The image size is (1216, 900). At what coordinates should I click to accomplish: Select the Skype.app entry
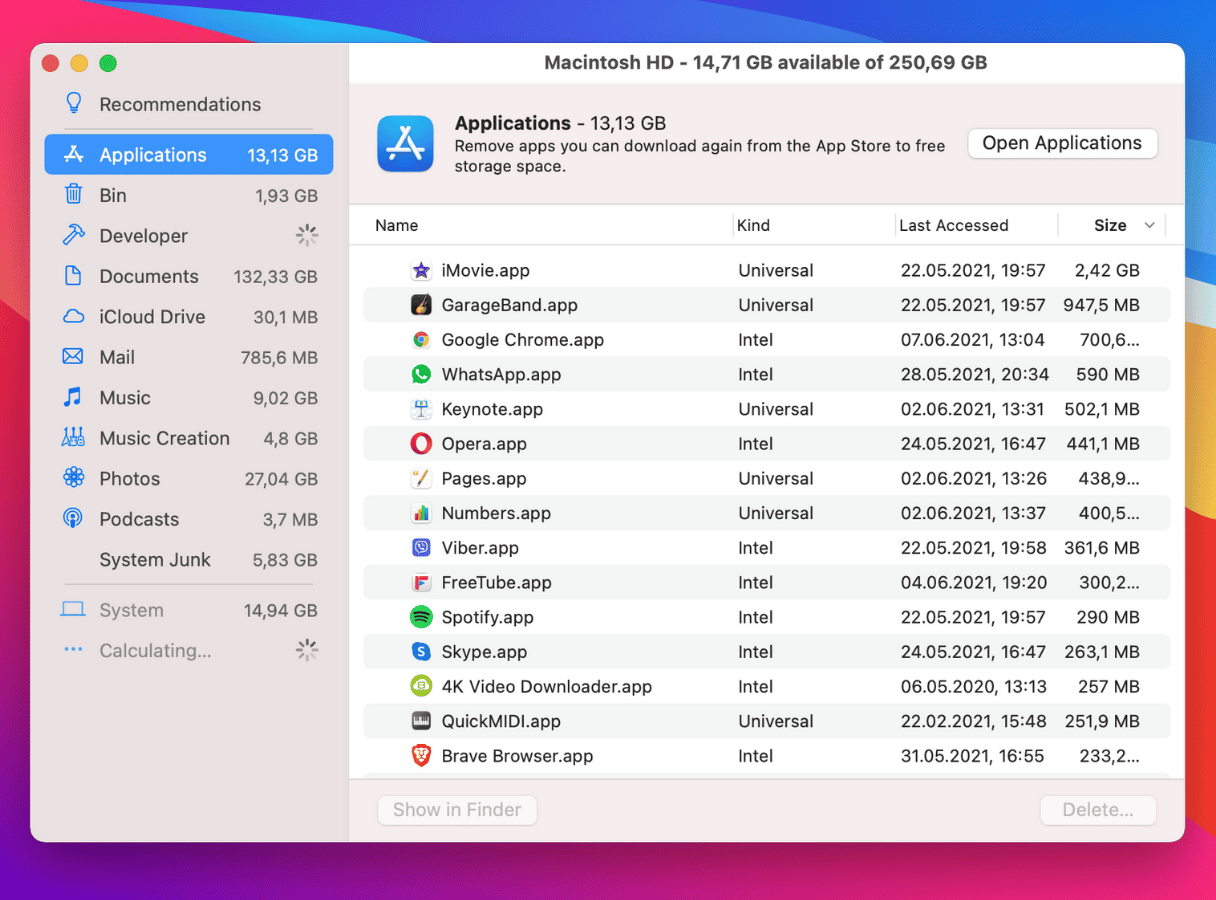tap(484, 652)
